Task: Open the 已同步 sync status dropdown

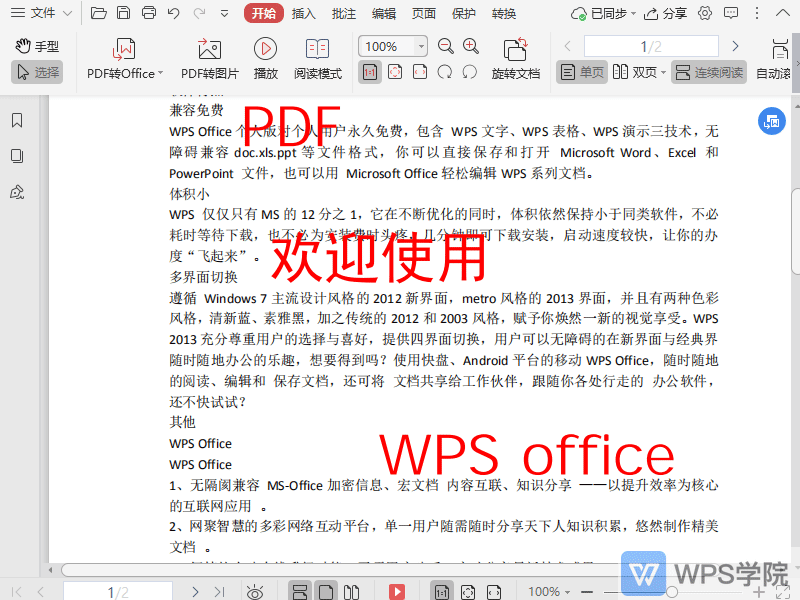Action: click(x=603, y=13)
